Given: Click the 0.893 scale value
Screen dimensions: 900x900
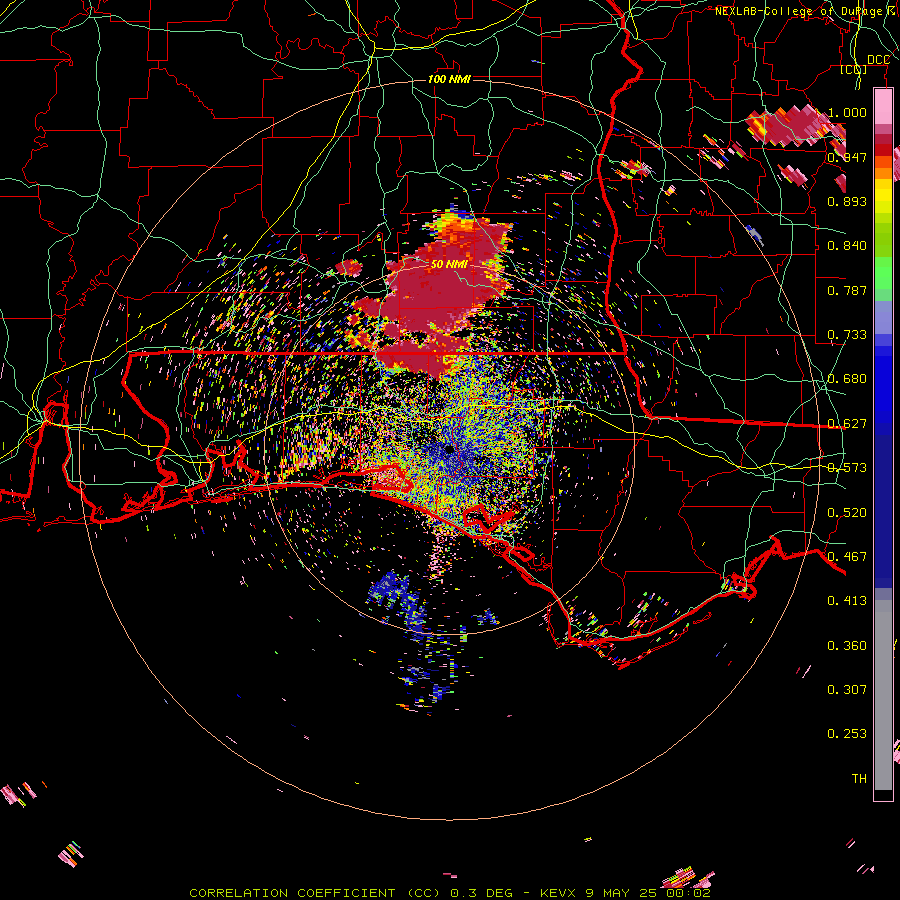Looking at the screenshot, I should (x=847, y=201).
